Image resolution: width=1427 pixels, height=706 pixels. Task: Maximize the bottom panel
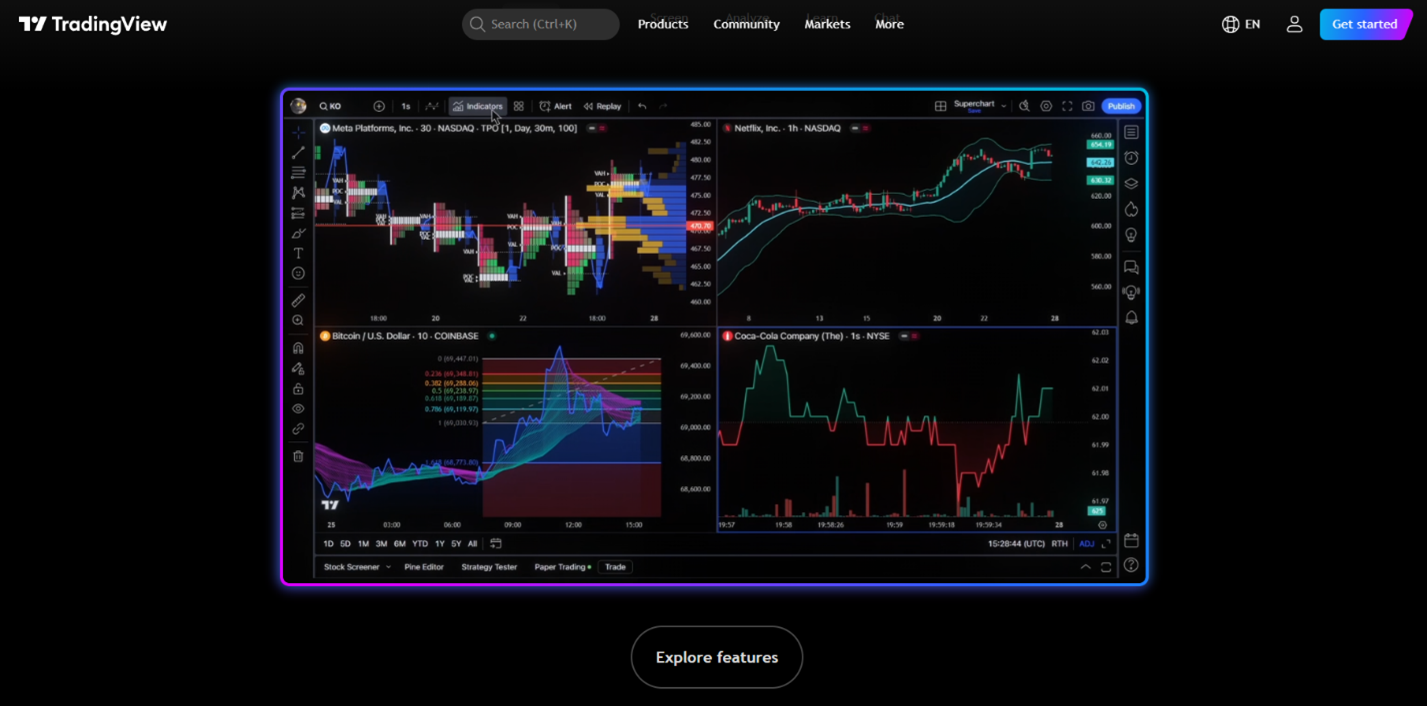click(1106, 567)
